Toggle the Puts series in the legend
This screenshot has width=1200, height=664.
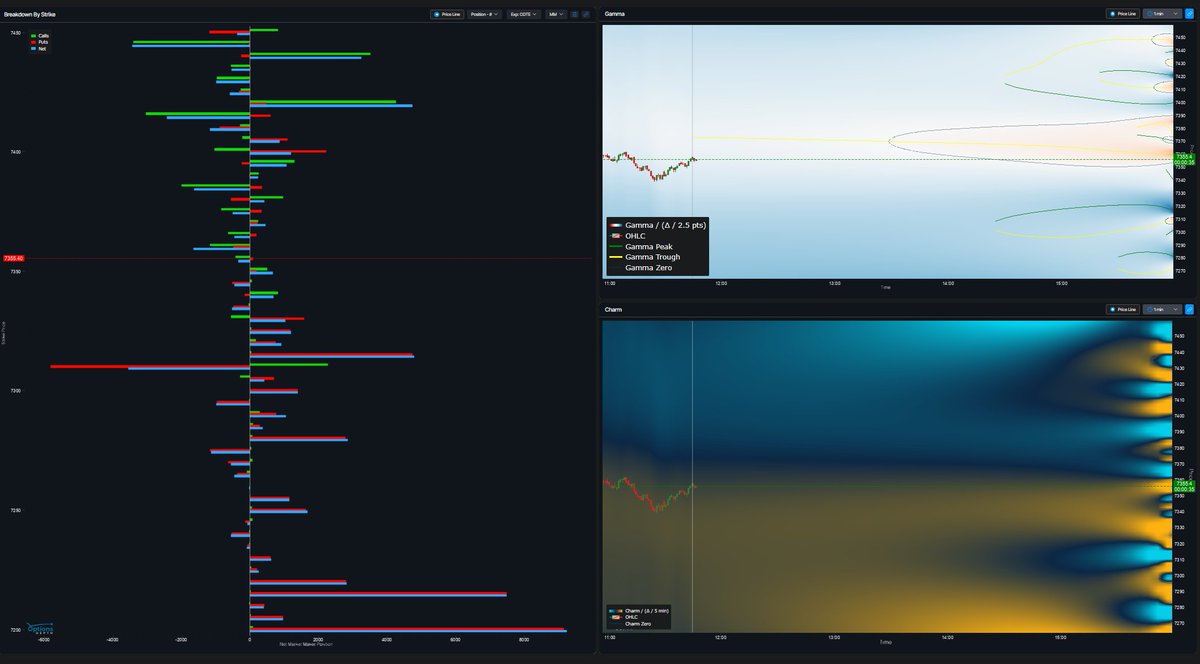40,41
